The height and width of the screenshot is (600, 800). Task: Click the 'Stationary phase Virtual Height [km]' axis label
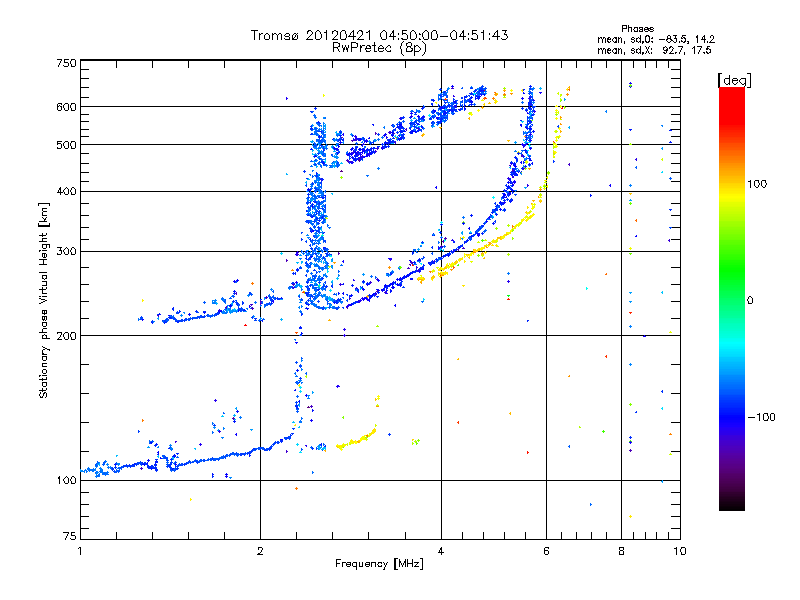(x=43, y=300)
